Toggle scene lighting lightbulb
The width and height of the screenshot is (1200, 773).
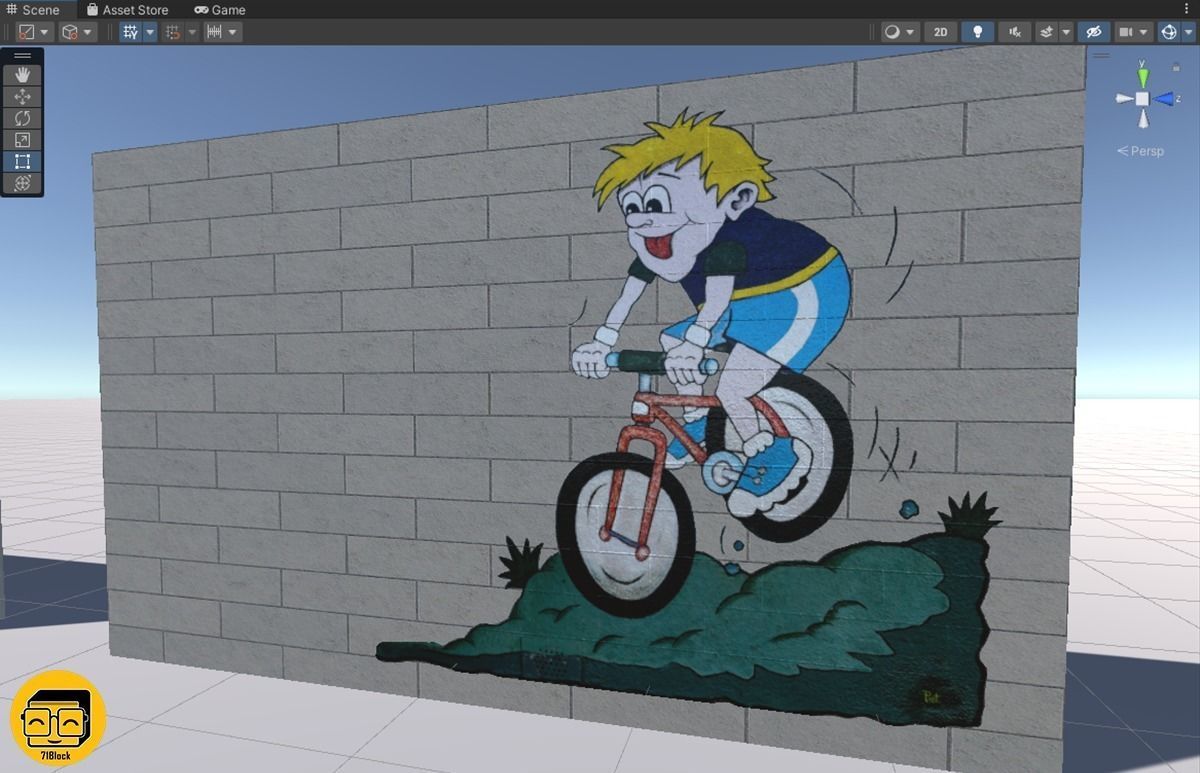pos(977,32)
